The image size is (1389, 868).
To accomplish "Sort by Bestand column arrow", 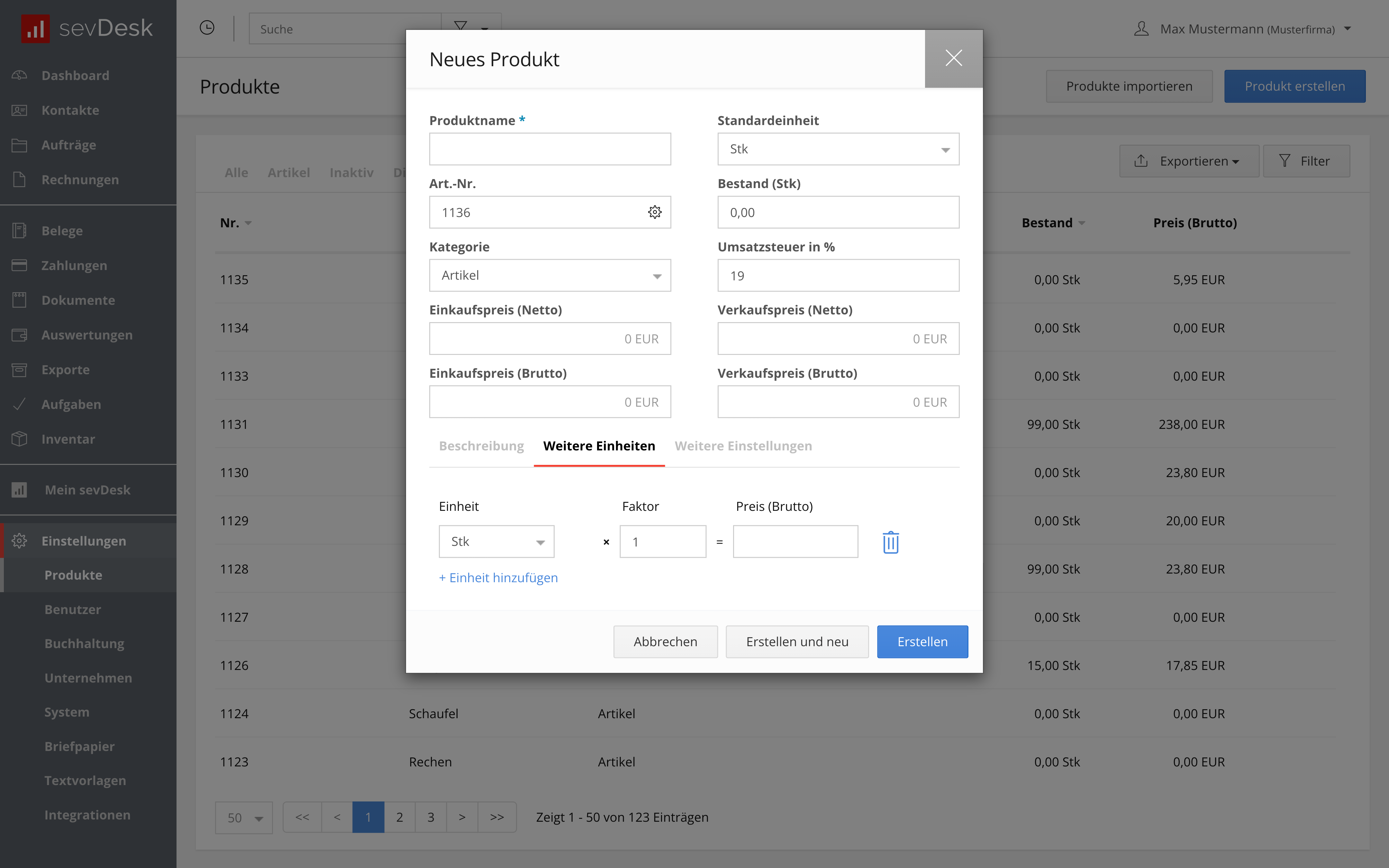I will (x=1081, y=223).
